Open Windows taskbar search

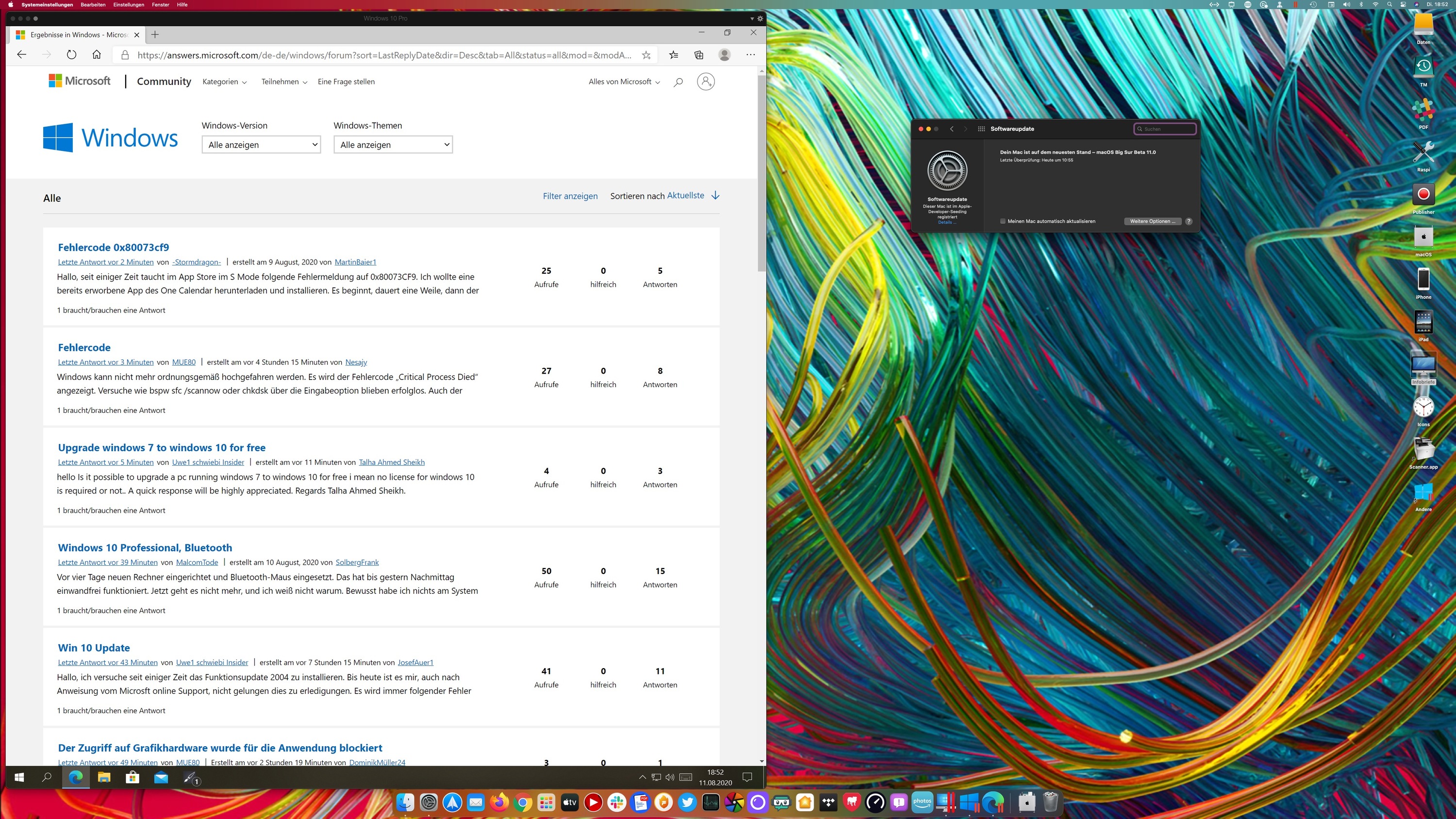(47, 778)
